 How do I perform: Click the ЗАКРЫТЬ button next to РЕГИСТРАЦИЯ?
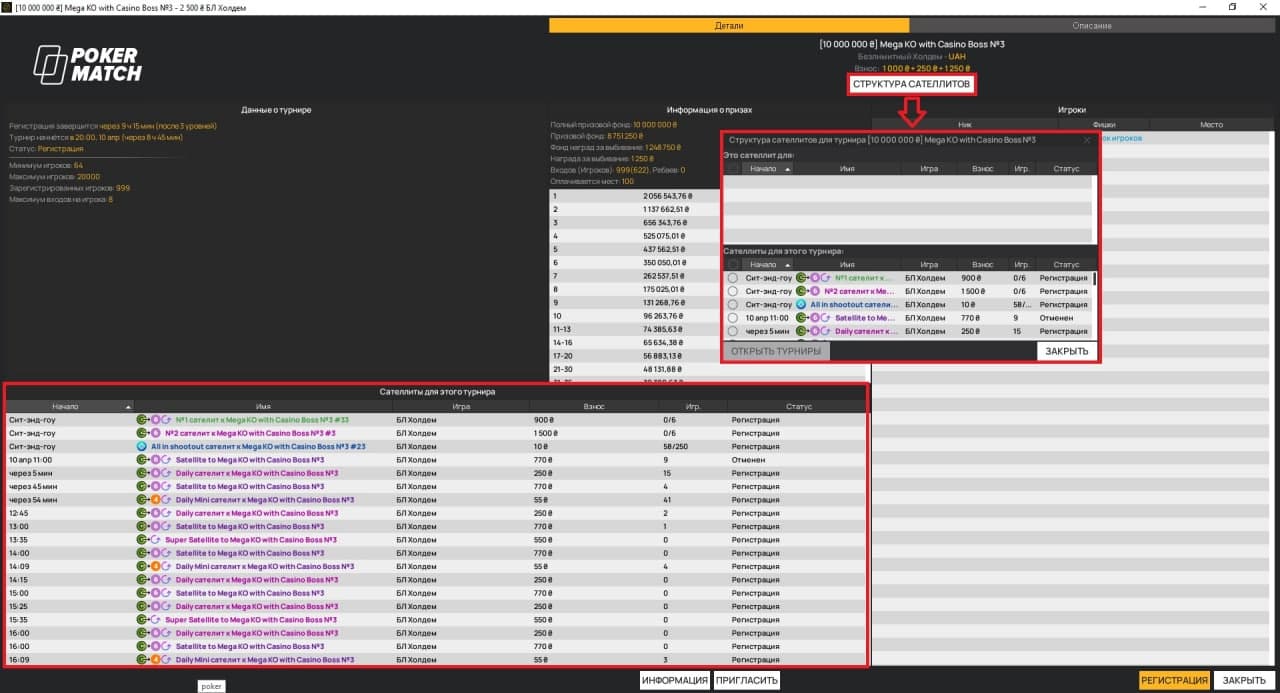(x=1245, y=681)
